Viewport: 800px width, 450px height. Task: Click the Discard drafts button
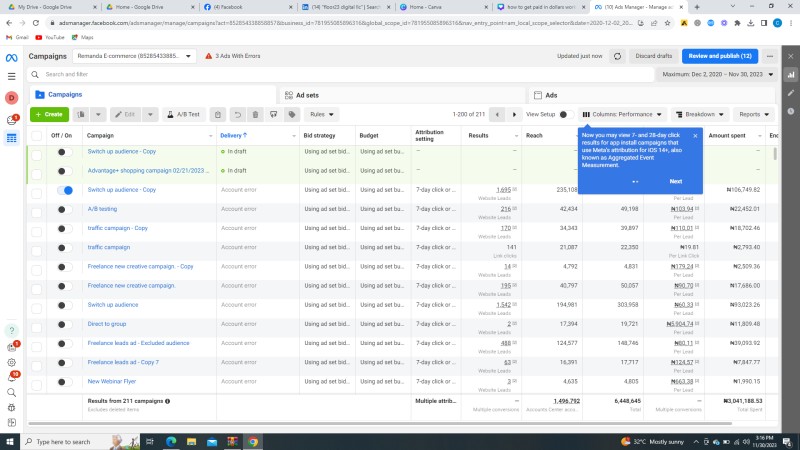click(654, 56)
